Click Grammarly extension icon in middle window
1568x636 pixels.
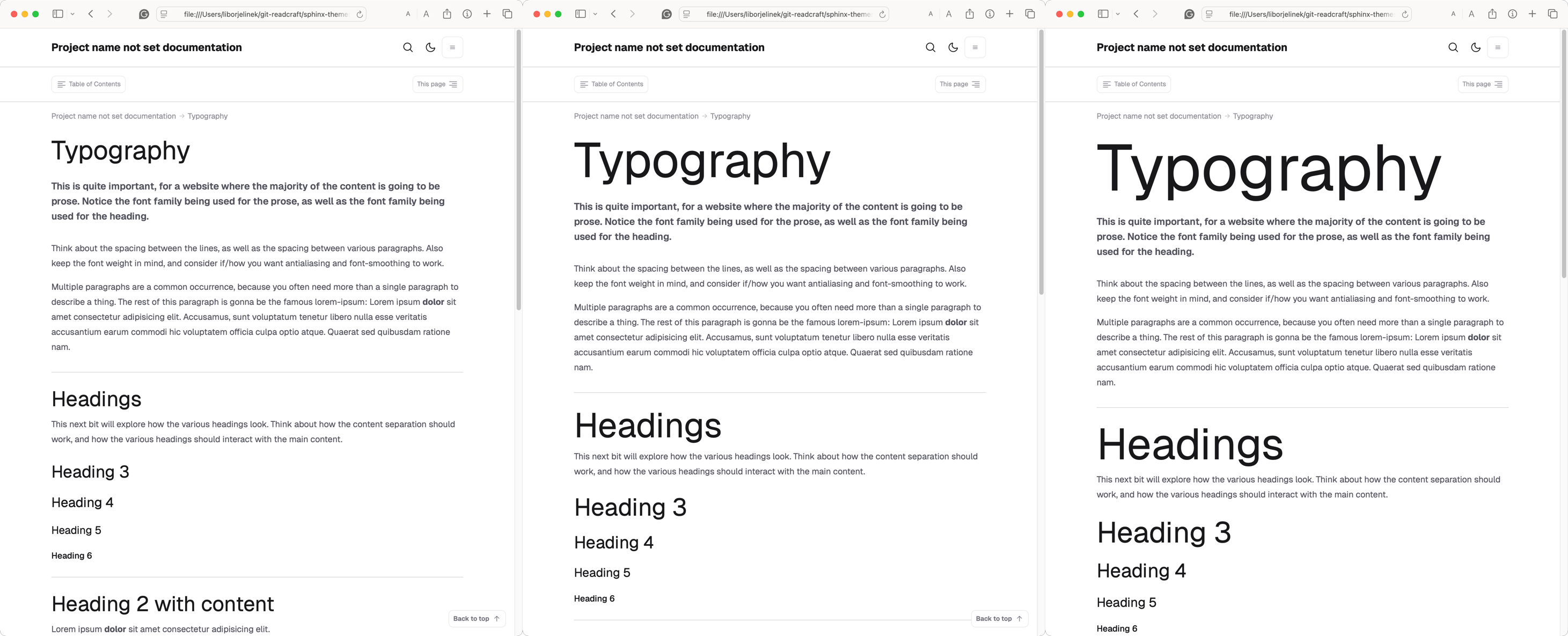tap(666, 14)
